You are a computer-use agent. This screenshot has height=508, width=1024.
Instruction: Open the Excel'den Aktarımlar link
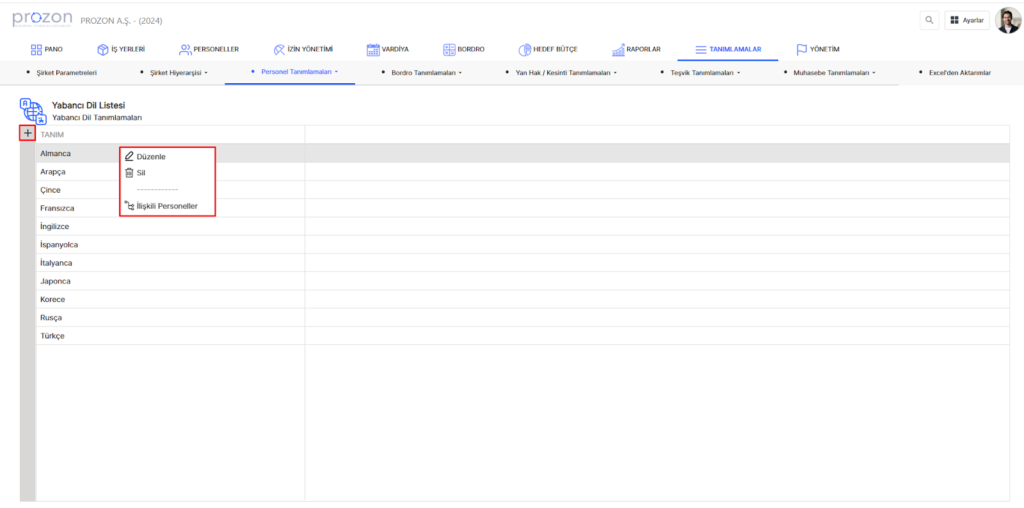959,73
